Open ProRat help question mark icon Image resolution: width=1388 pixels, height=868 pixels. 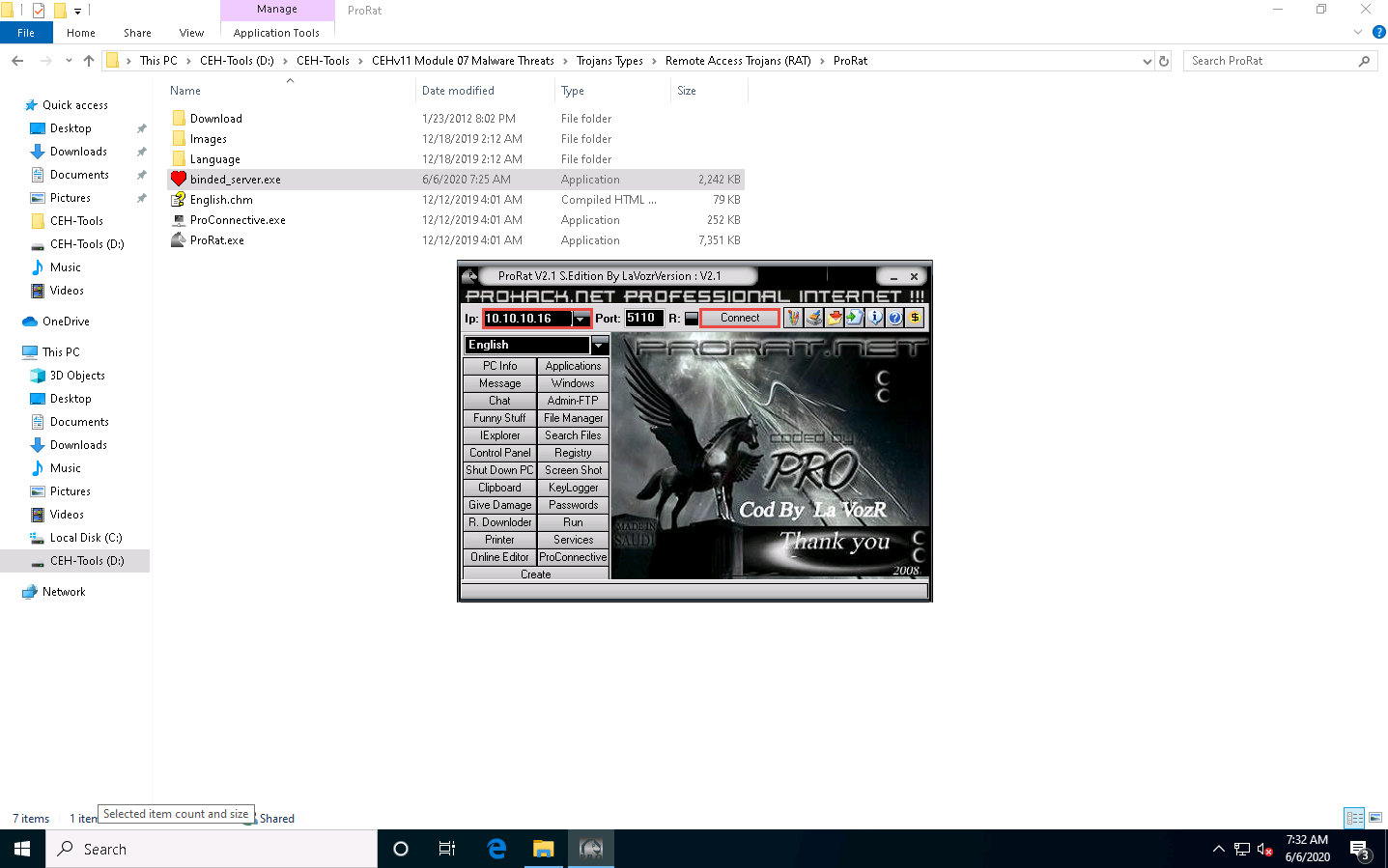[894, 318]
